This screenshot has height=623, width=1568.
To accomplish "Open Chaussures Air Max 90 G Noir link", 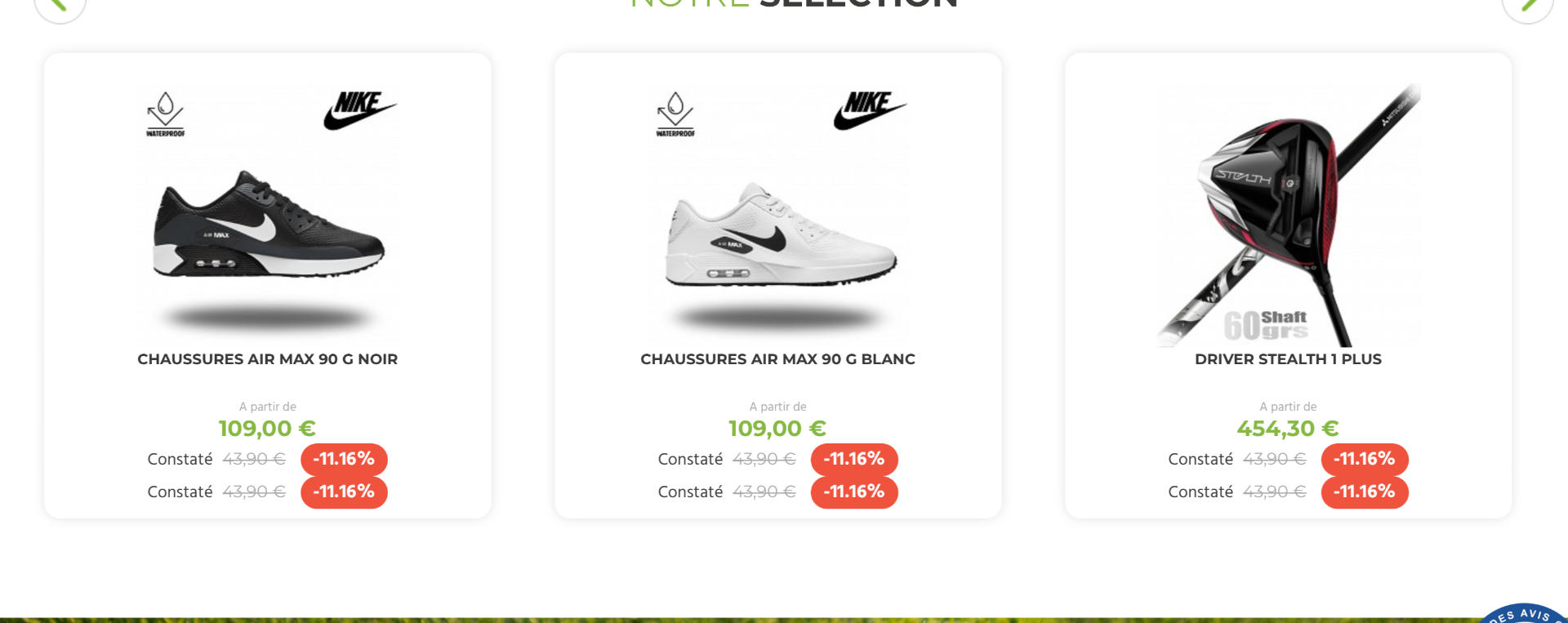I will tap(268, 359).
